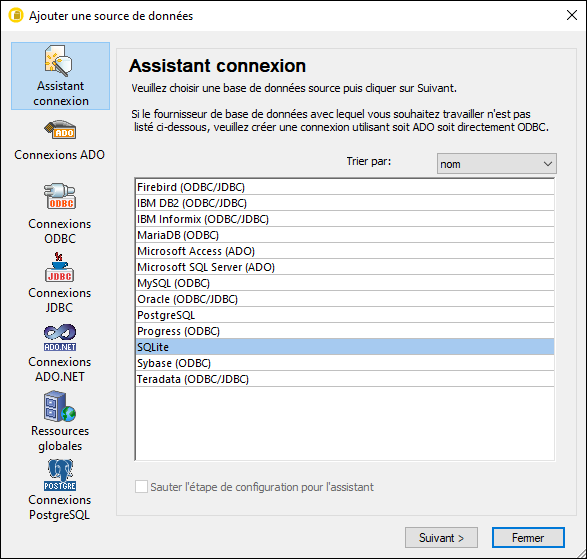Open the ODBC connections plug icon
The width and height of the screenshot is (587, 559).
tap(60, 196)
